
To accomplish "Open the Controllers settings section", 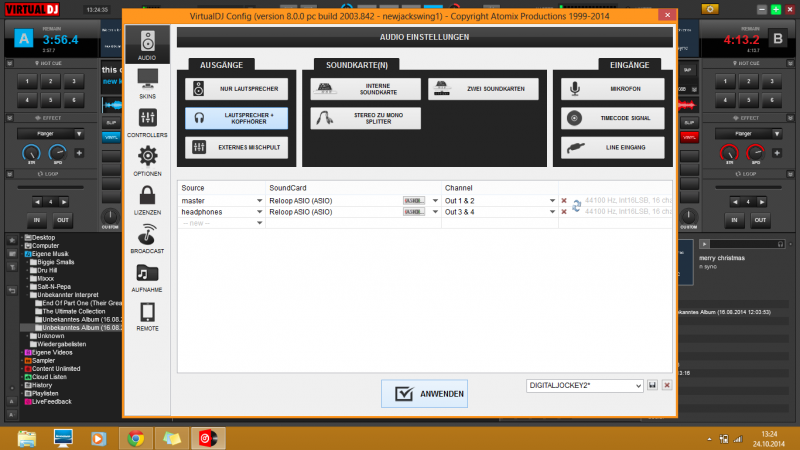I will 147,122.
